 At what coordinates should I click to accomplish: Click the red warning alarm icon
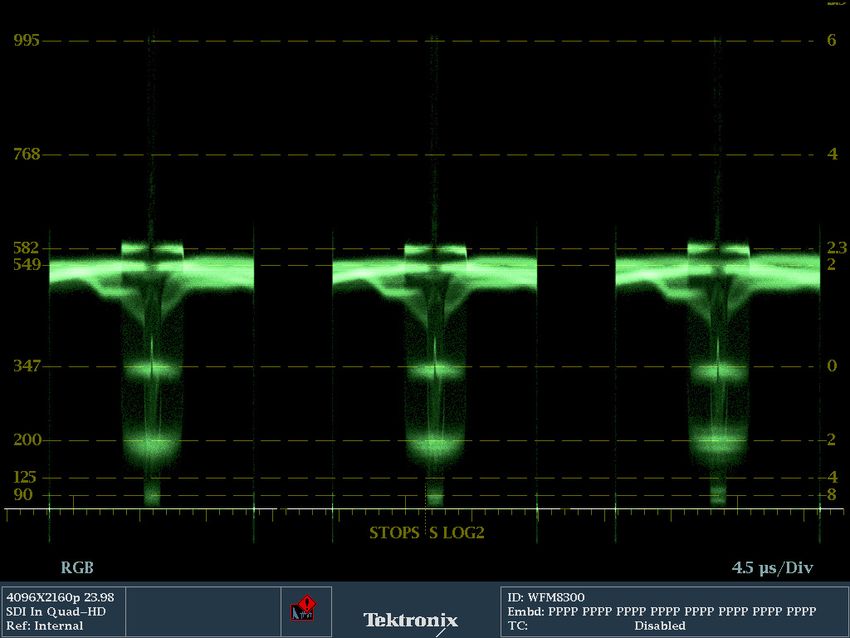coord(304,608)
